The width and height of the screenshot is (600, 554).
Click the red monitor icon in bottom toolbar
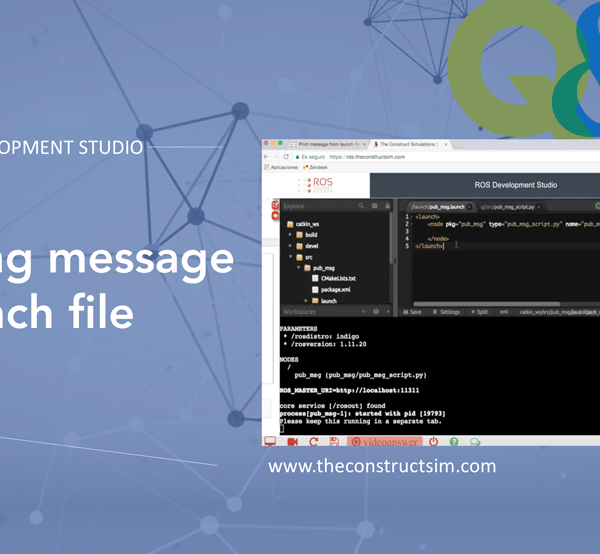pos(270,441)
